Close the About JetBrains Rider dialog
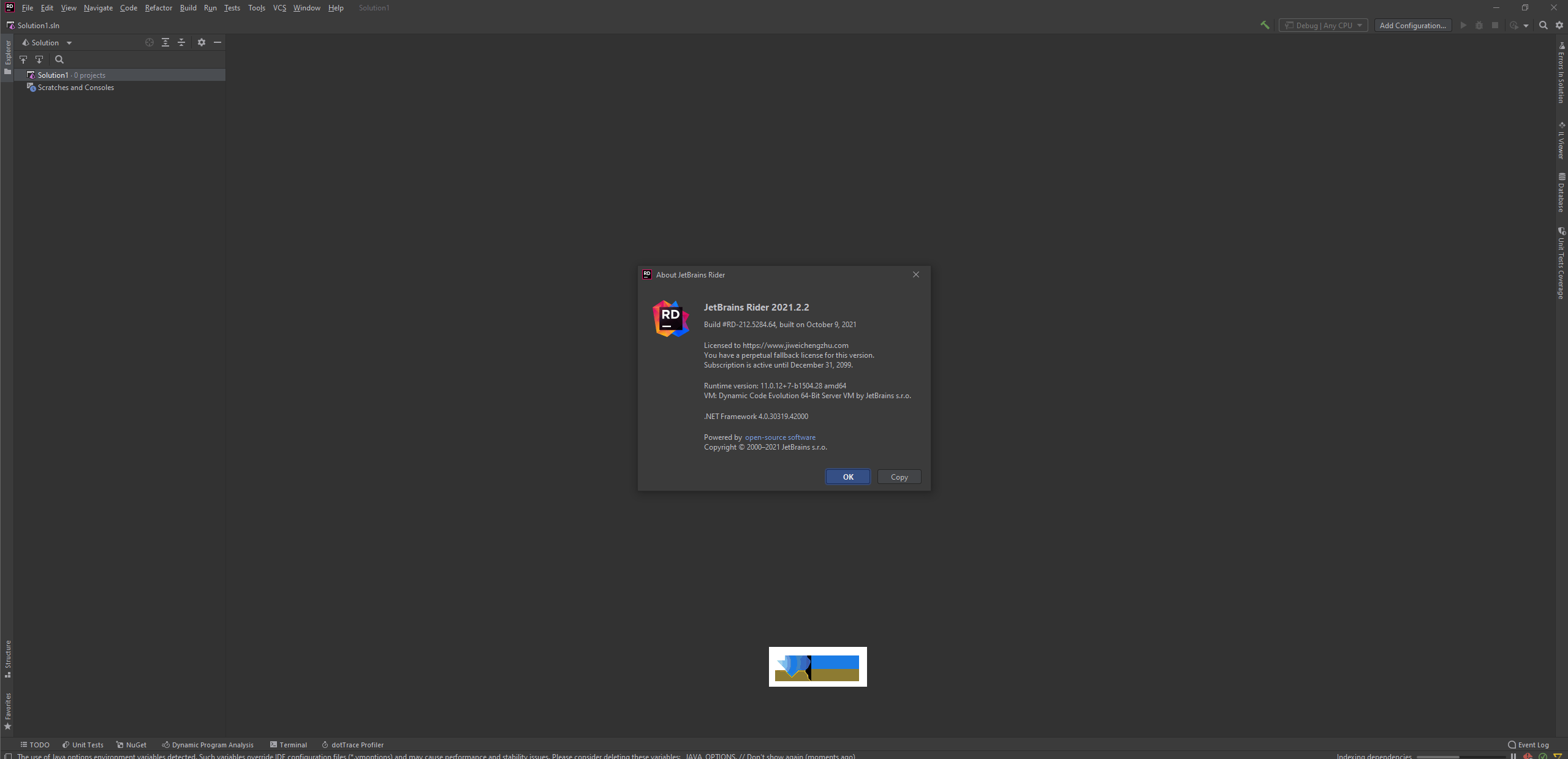This screenshot has width=1568, height=759. pyautogui.click(x=916, y=274)
